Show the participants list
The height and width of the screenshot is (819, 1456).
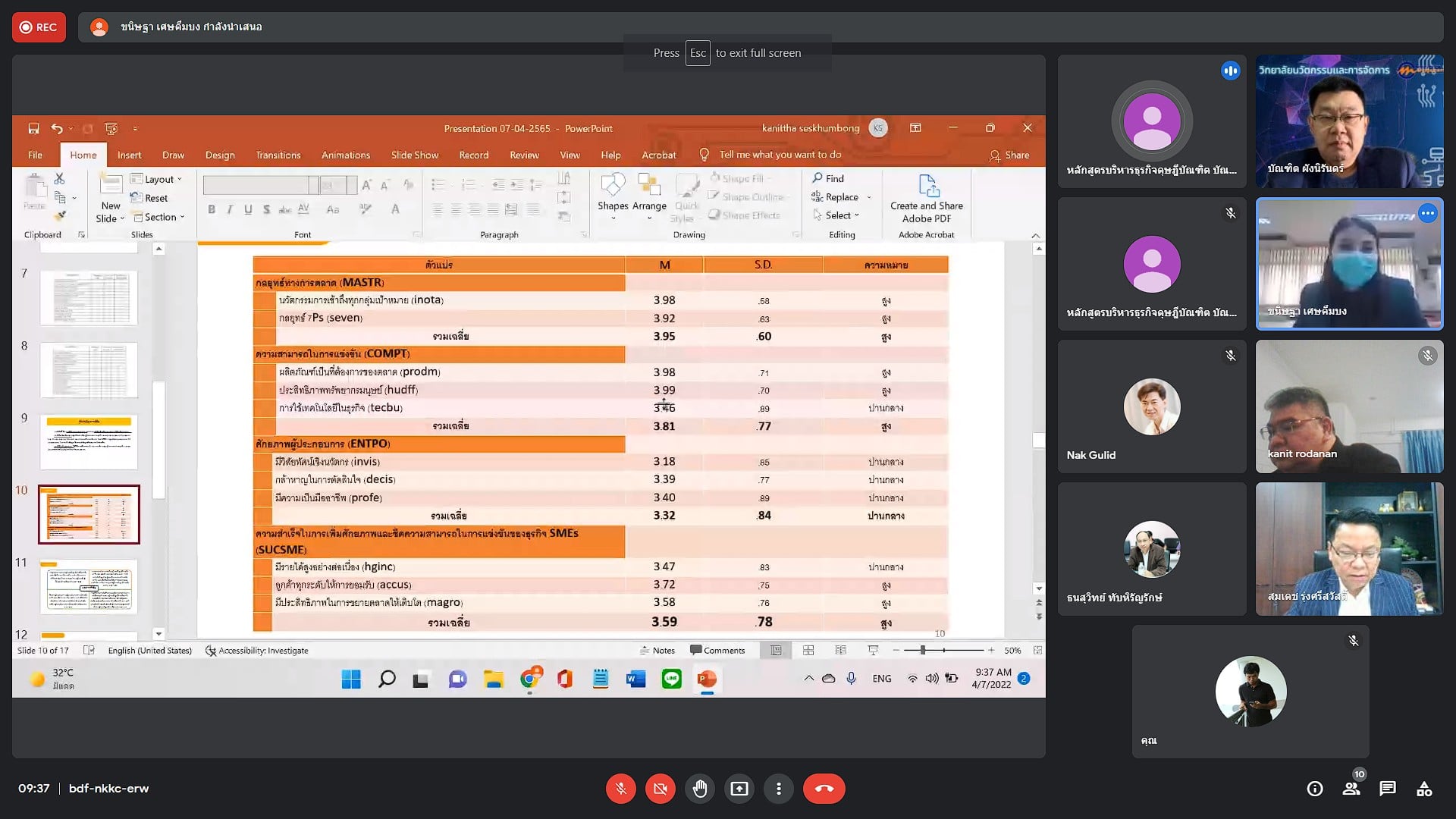pos(1351,789)
